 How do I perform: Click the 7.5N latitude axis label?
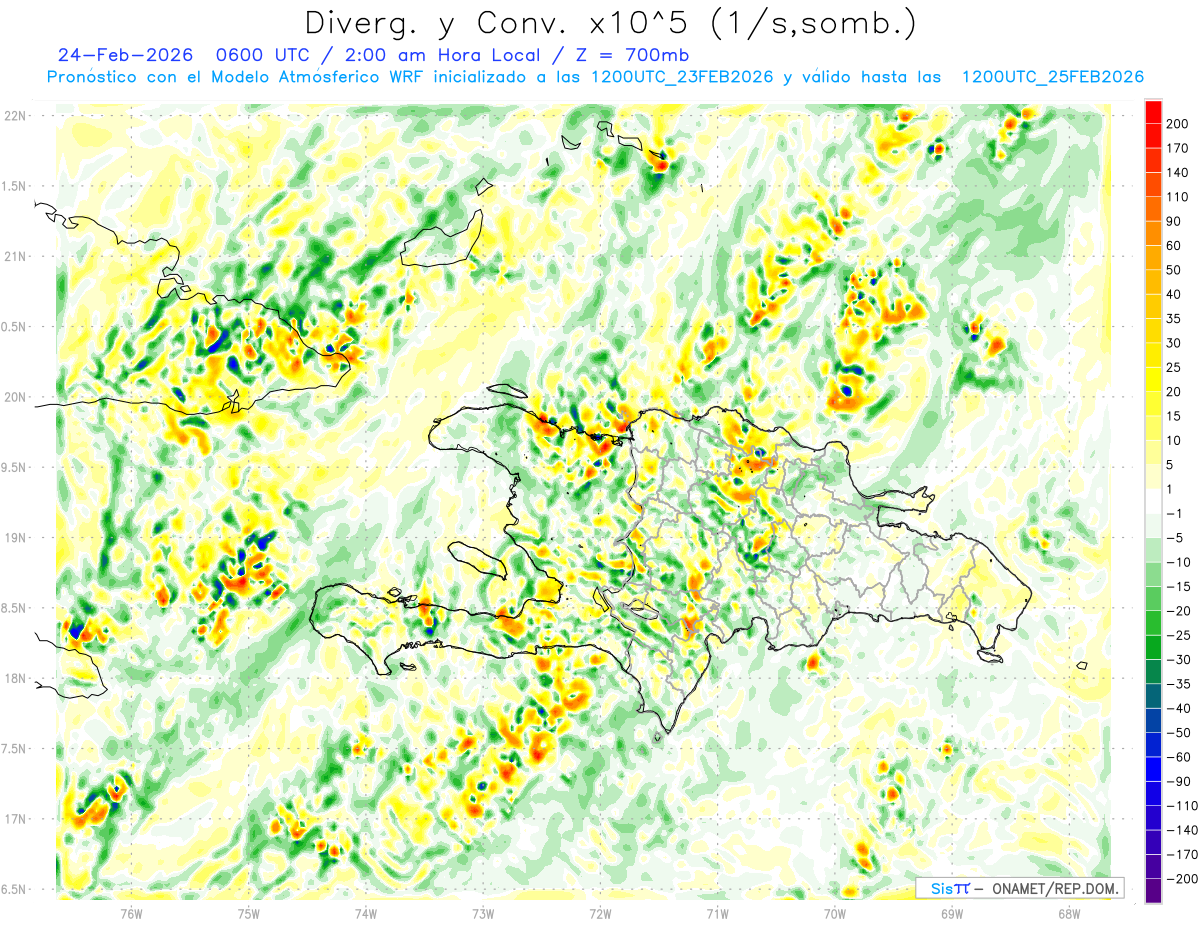tap(15, 749)
